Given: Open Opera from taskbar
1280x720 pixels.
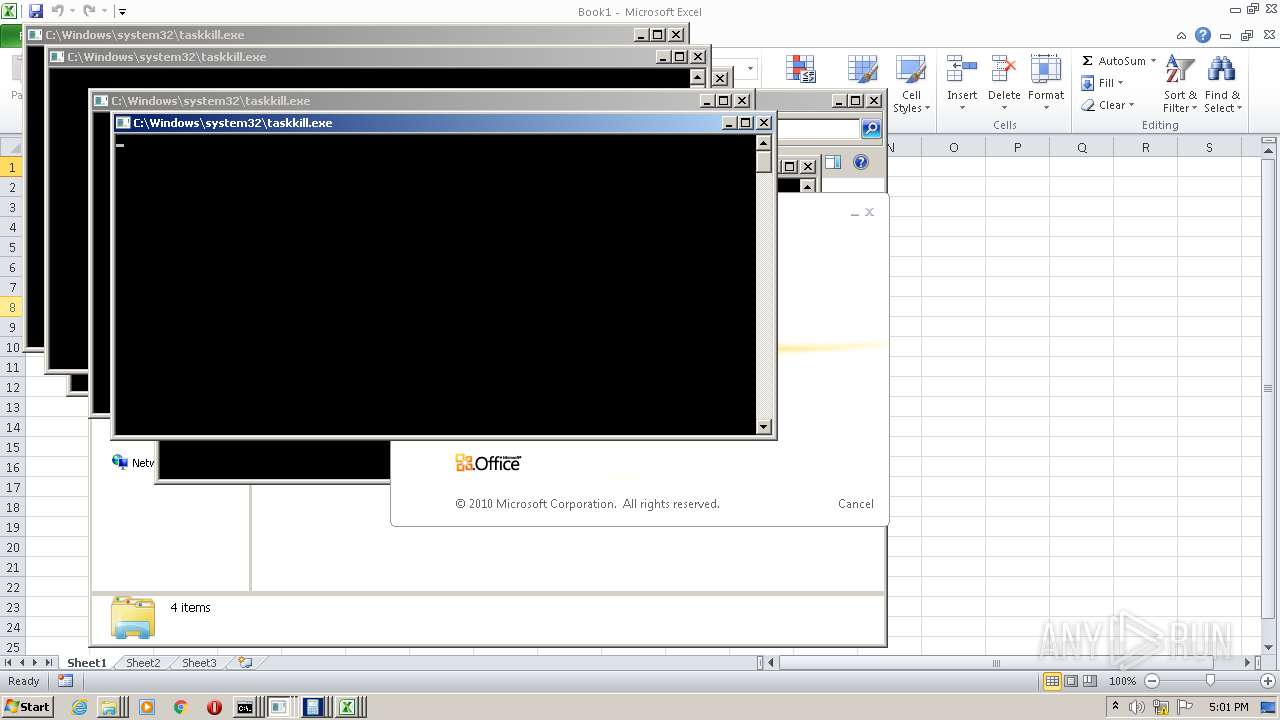Looking at the screenshot, I should 214,707.
